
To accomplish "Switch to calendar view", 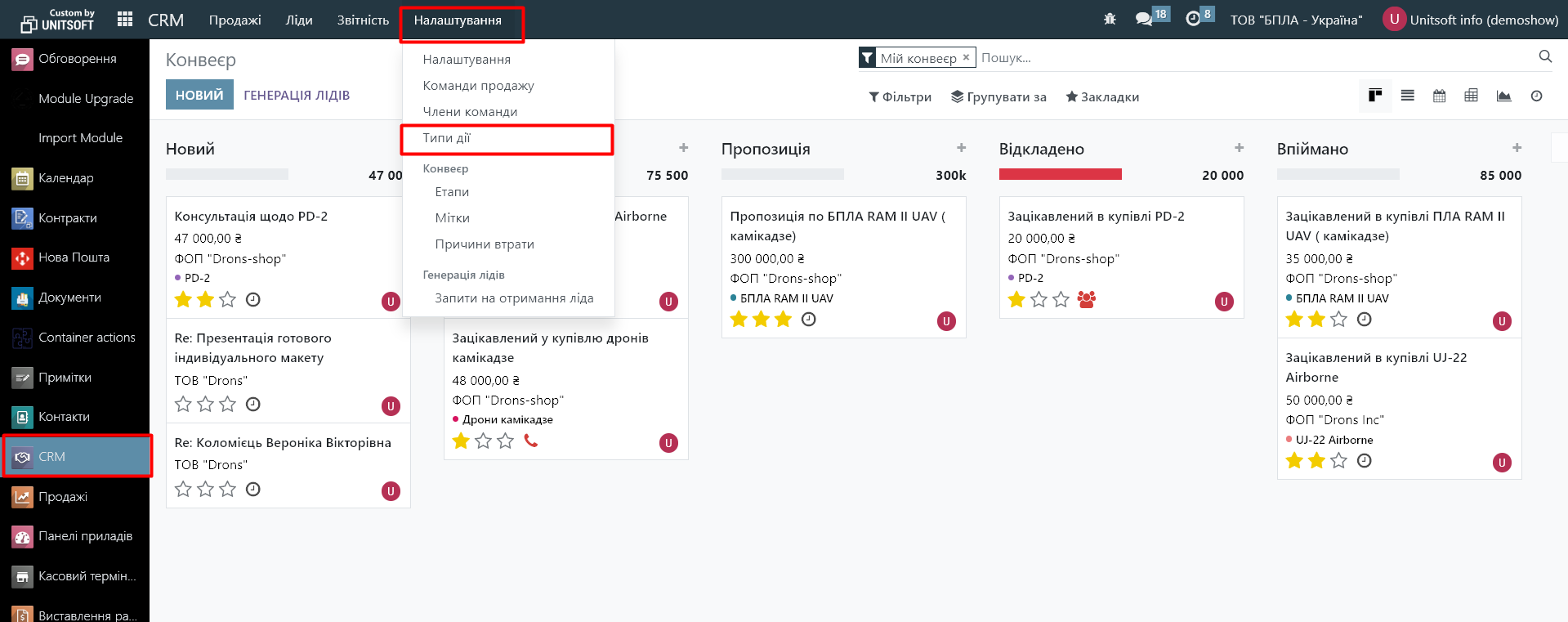I will pyautogui.click(x=1439, y=96).
